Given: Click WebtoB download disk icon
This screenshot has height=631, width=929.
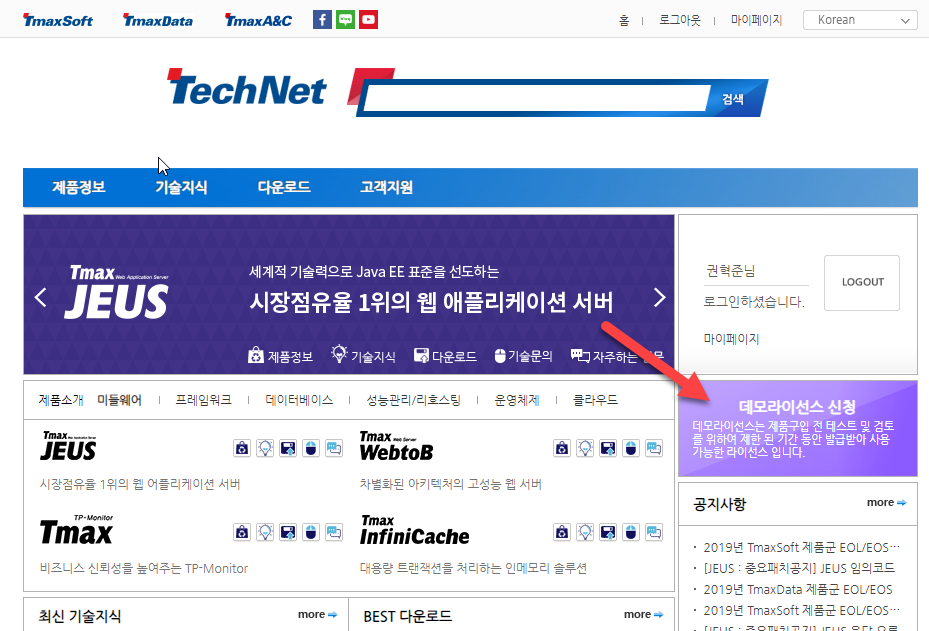Looking at the screenshot, I should [608, 448].
